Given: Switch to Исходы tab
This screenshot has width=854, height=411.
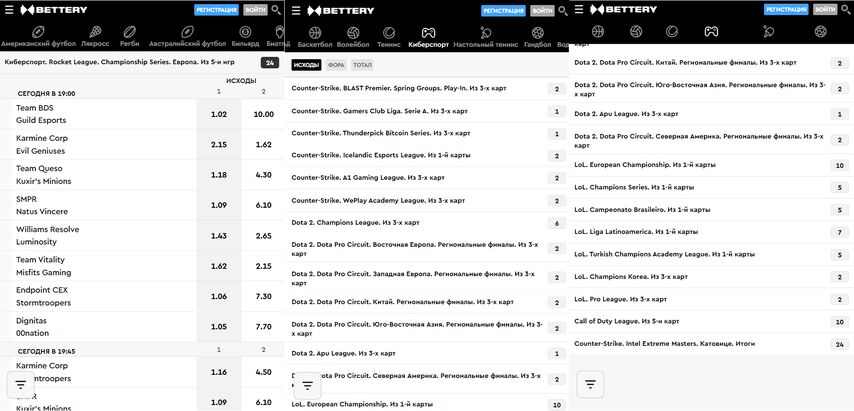Looking at the screenshot, I should (306, 65).
